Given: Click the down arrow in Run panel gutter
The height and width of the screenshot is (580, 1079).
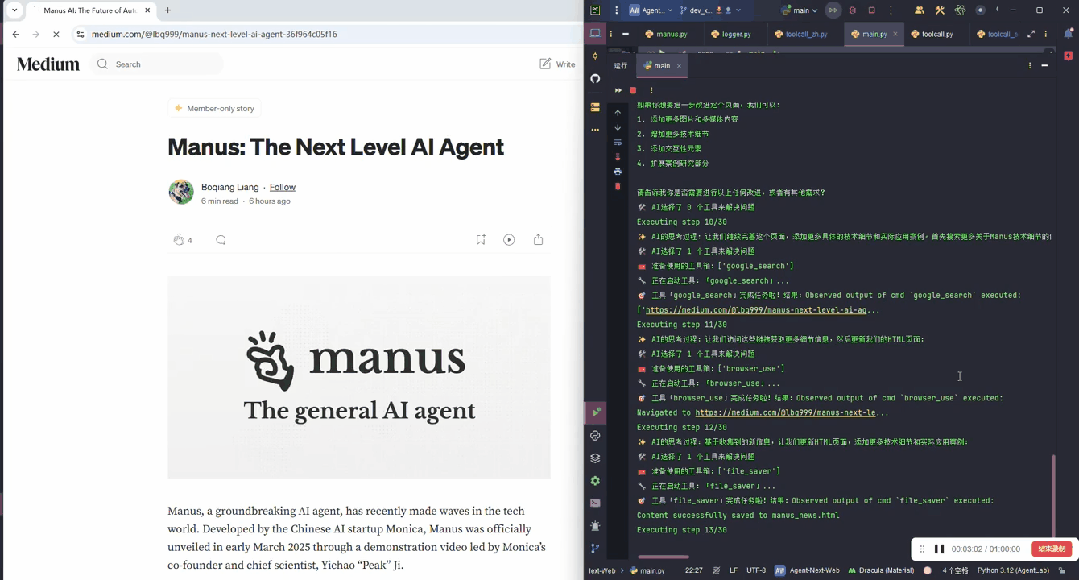Looking at the screenshot, I should 617,127.
